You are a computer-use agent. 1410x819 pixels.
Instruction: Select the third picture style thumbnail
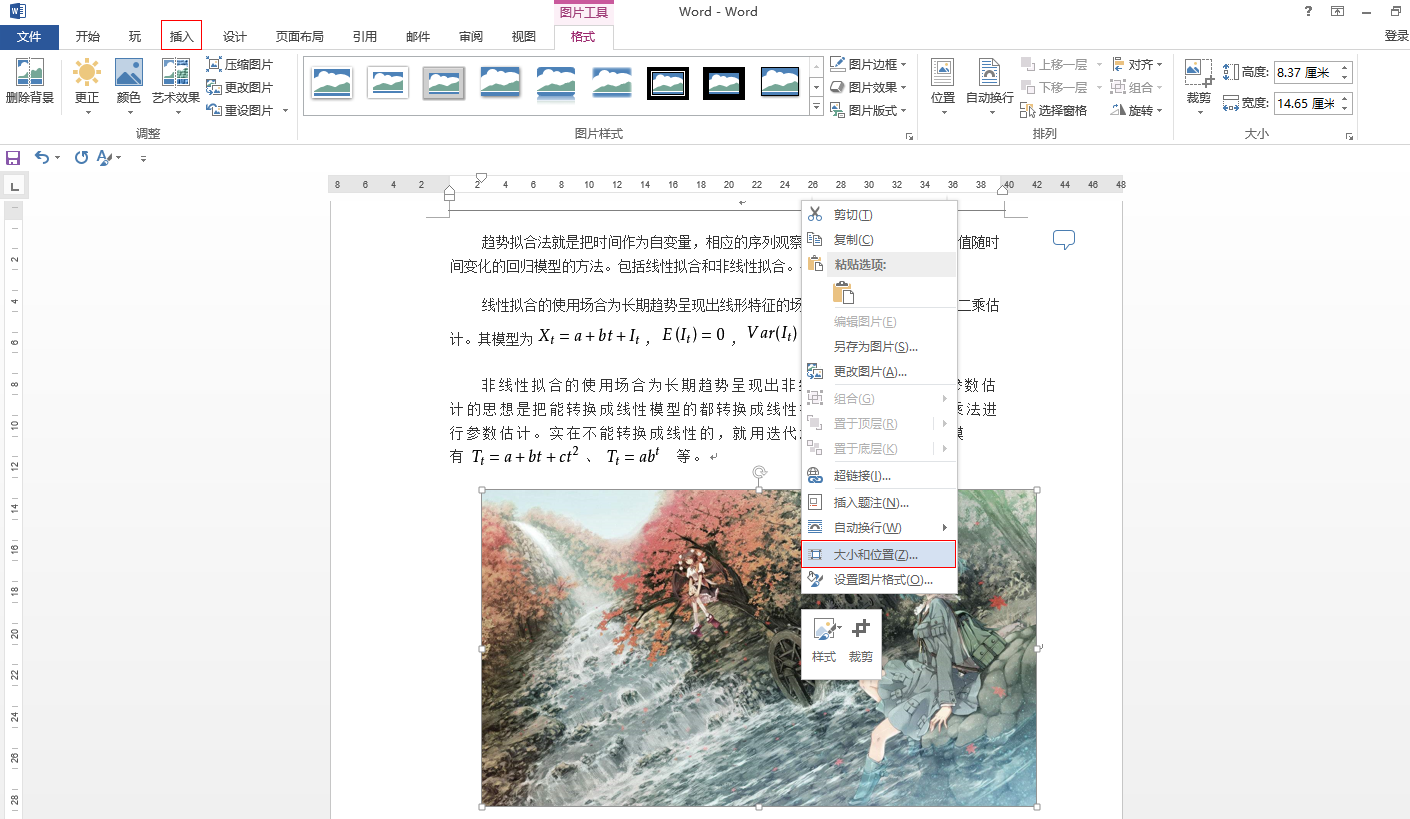coord(443,83)
